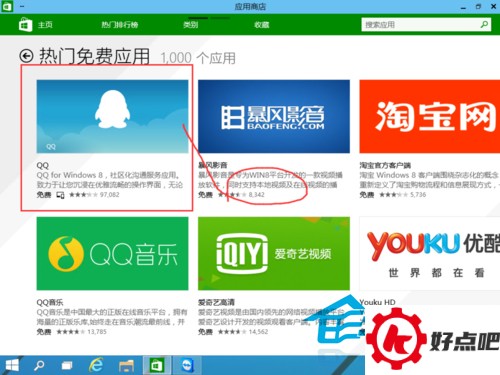Open the QQ音乐 green tile
The height and width of the screenshot is (375, 500).
pyautogui.click(x=112, y=253)
